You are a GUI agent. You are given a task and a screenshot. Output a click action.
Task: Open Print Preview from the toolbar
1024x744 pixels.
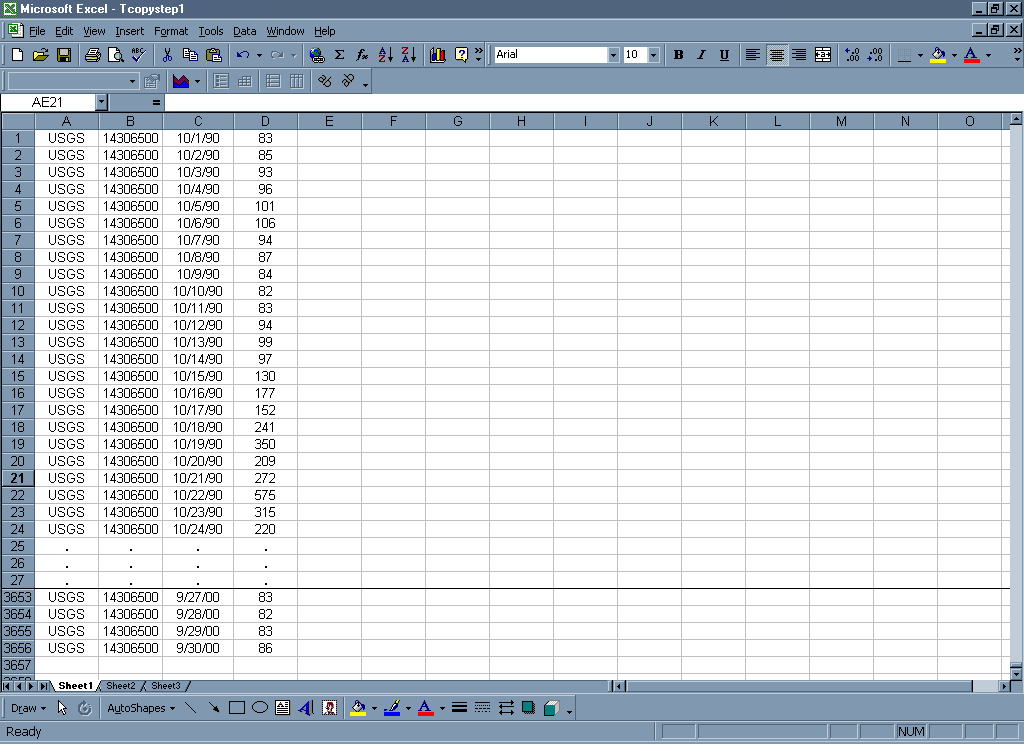tap(115, 55)
